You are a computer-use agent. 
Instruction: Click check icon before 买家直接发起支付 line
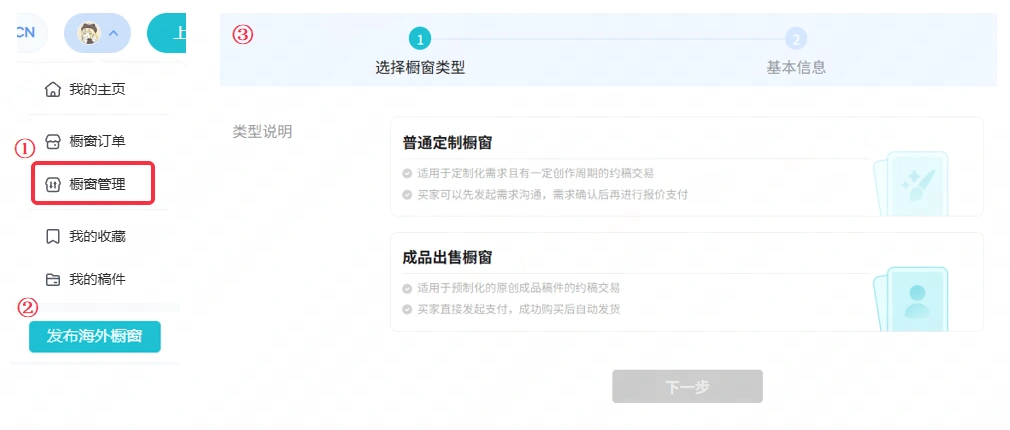click(x=407, y=310)
